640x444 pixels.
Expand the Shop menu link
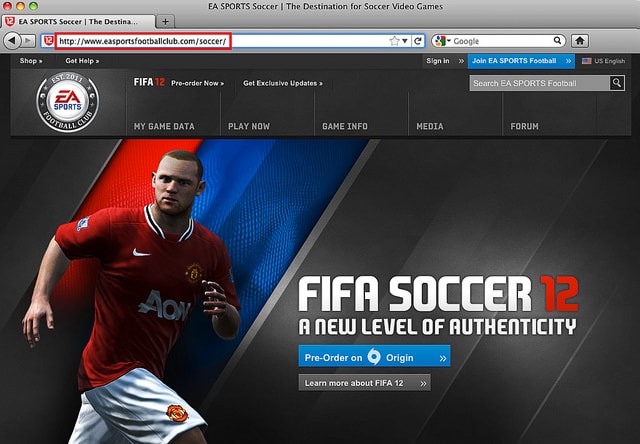point(31,61)
